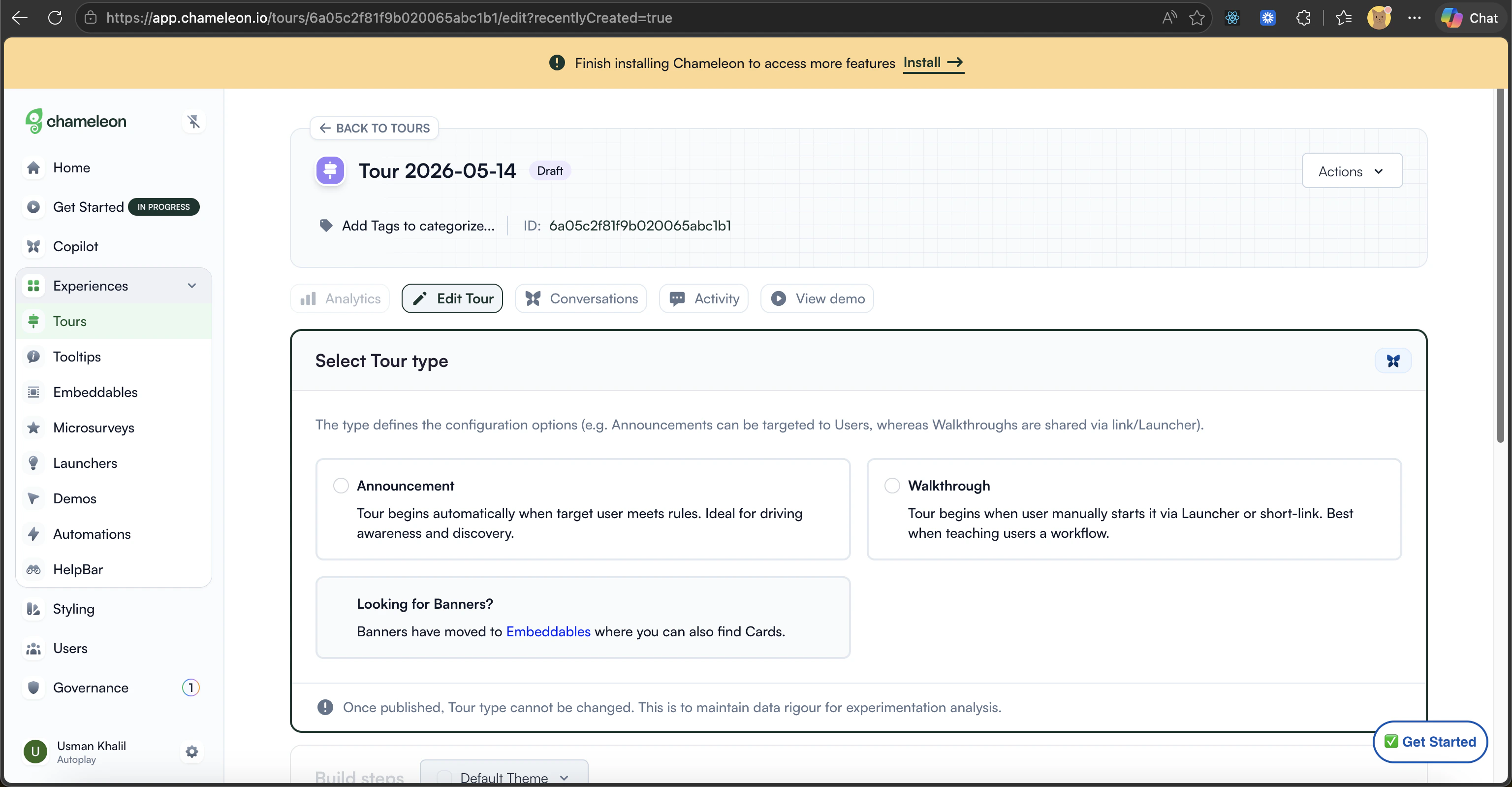Viewport: 1512px width, 787px height.
Task: Select the Walkthrough radio button
Action: [x=891, y=486]
